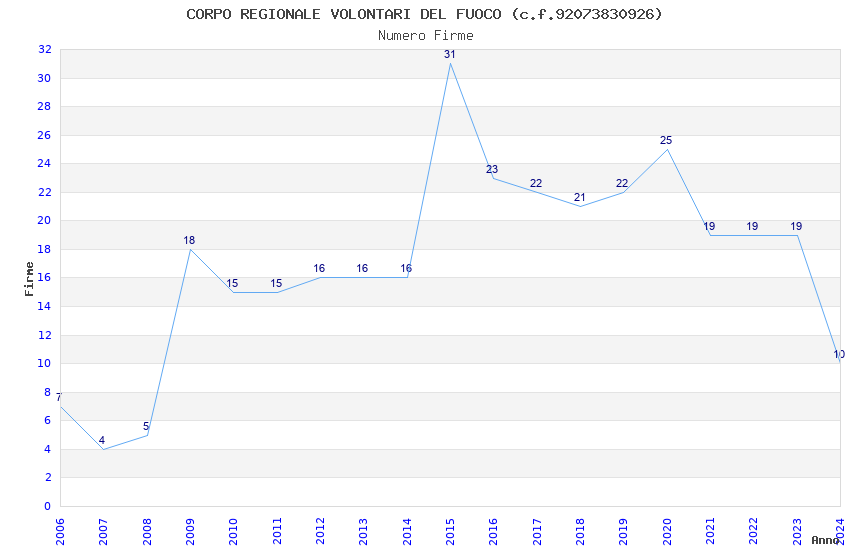
Task: Click the x-axis year label 2014
Action: click(407, 532)
